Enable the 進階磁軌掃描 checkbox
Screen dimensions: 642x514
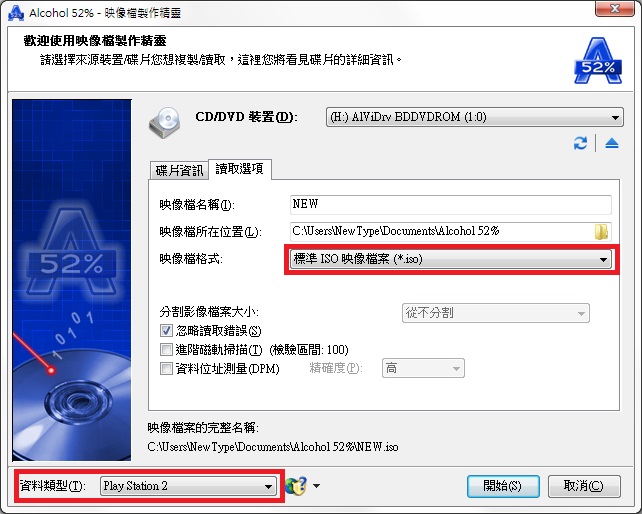pyautogui.click(x=166, y=349)
